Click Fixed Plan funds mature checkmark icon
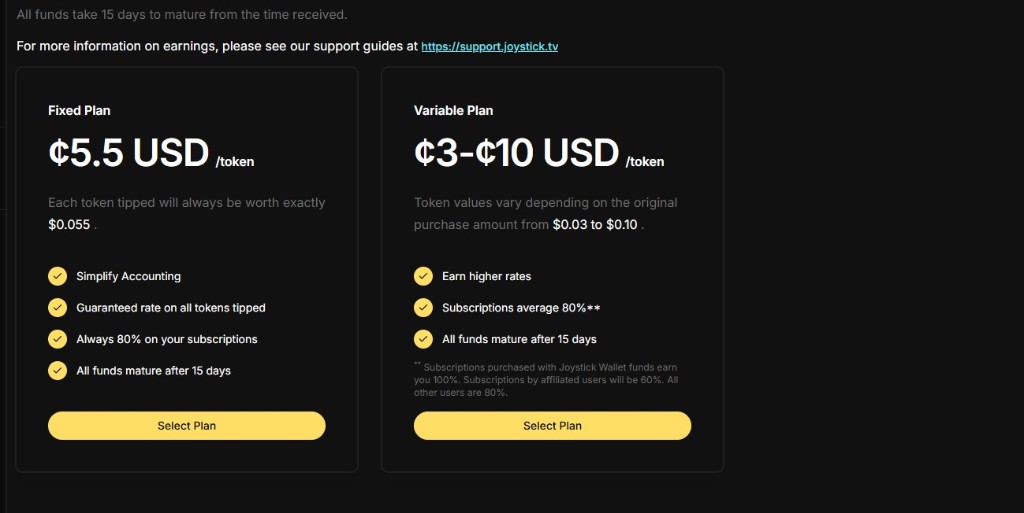 [x=57, y=370]
